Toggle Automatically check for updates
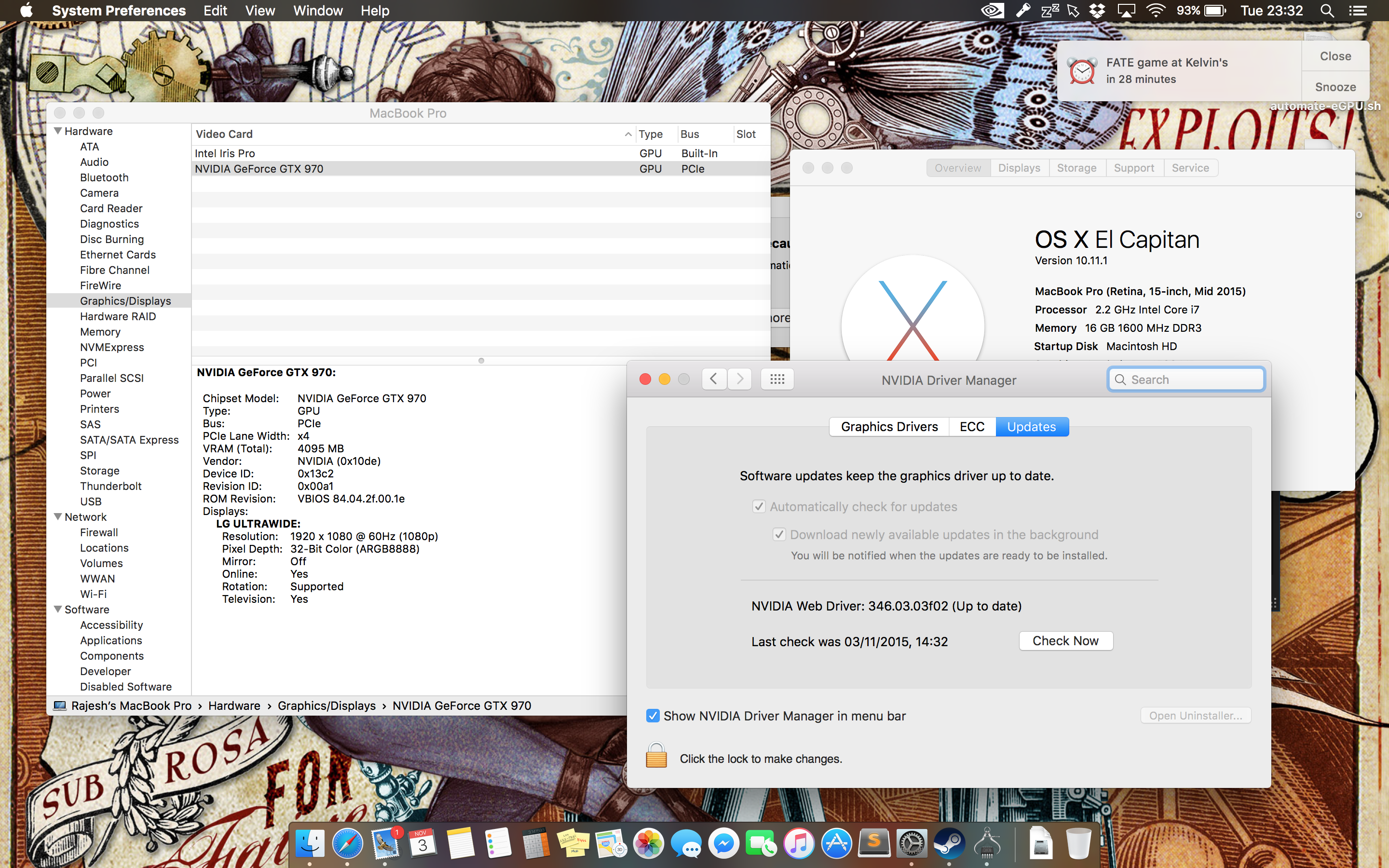This screenshot has height=868, width=1389. click(759, 506)
